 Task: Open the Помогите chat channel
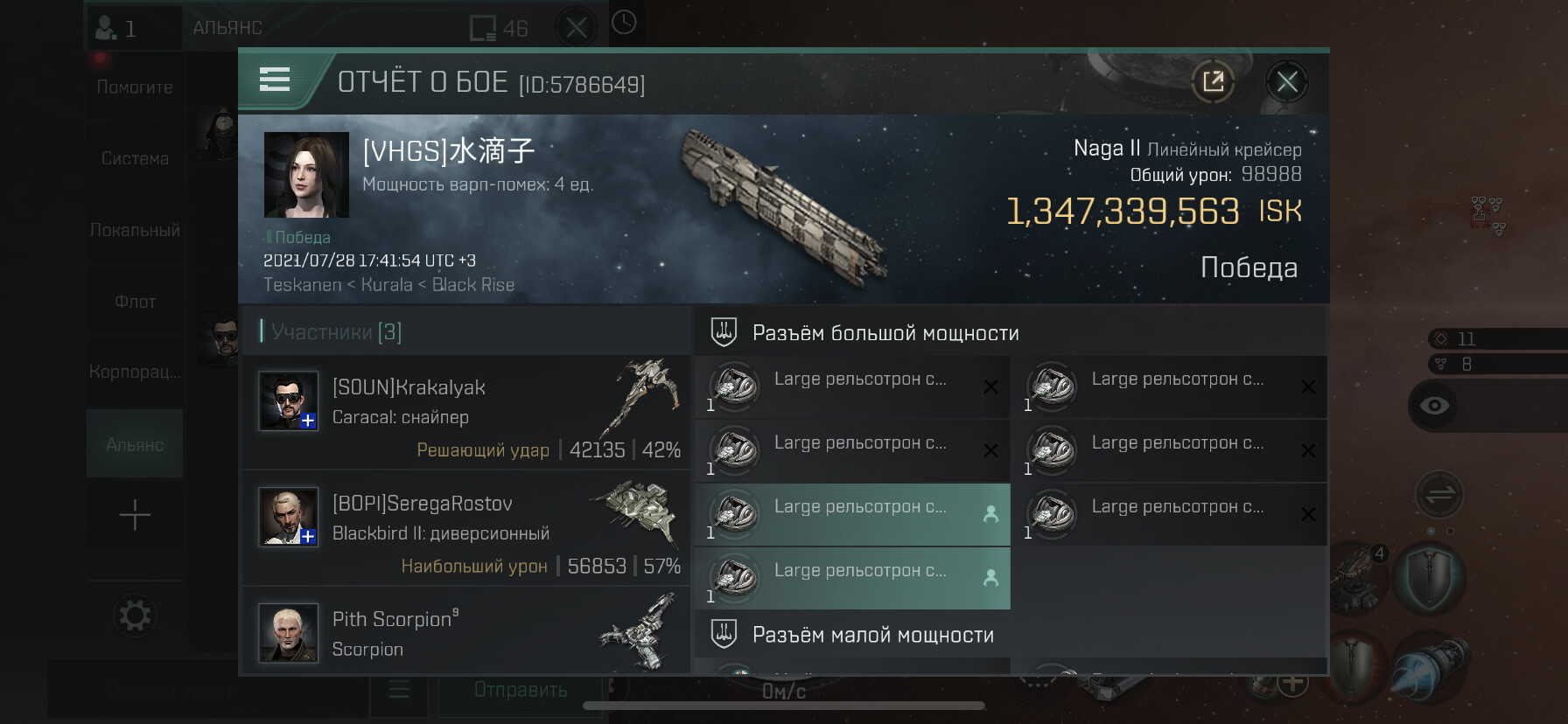point(135,87)
